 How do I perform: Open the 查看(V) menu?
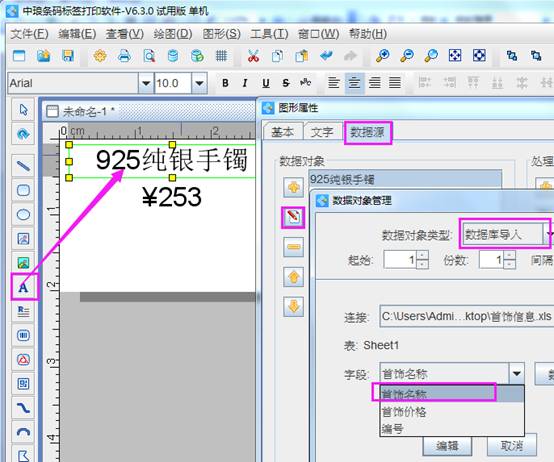(125, 34)
